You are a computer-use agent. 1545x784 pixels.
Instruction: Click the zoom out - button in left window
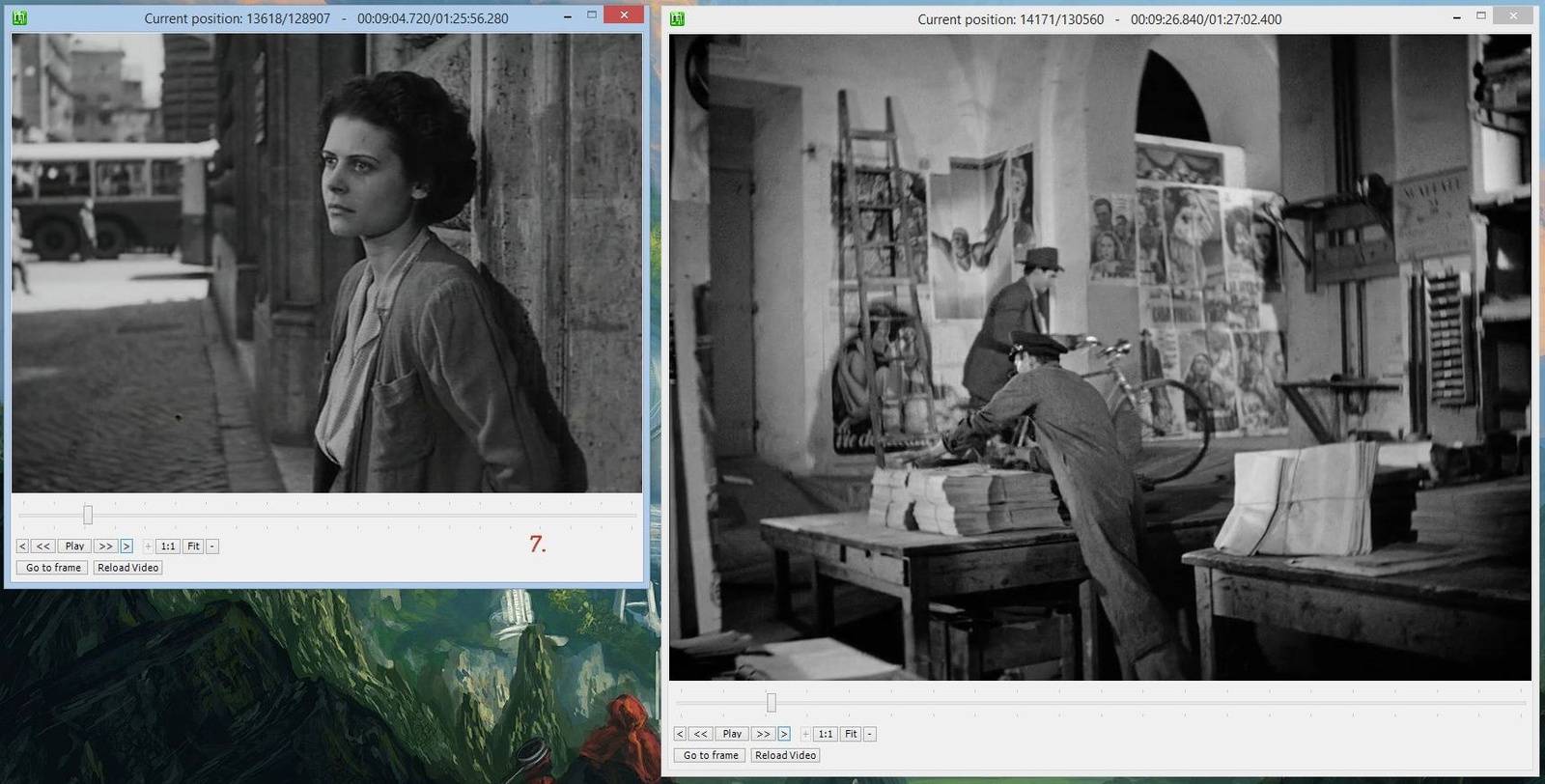212,546
